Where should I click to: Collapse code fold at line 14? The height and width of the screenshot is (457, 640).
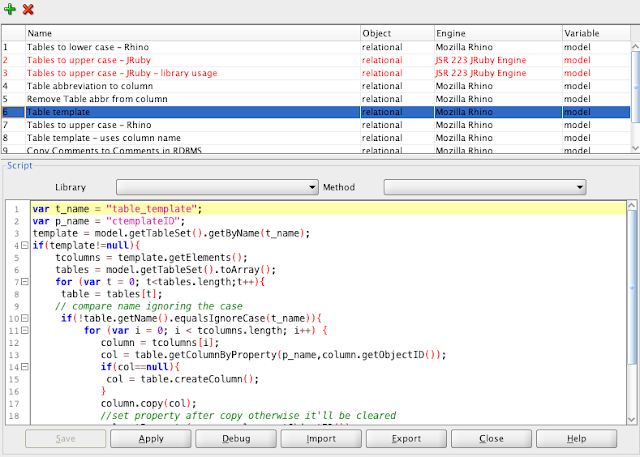[x=24, y=367]
